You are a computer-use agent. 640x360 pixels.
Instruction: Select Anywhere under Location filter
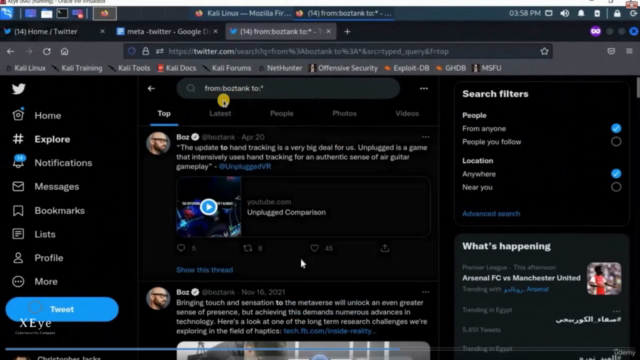tap(616, 174)
